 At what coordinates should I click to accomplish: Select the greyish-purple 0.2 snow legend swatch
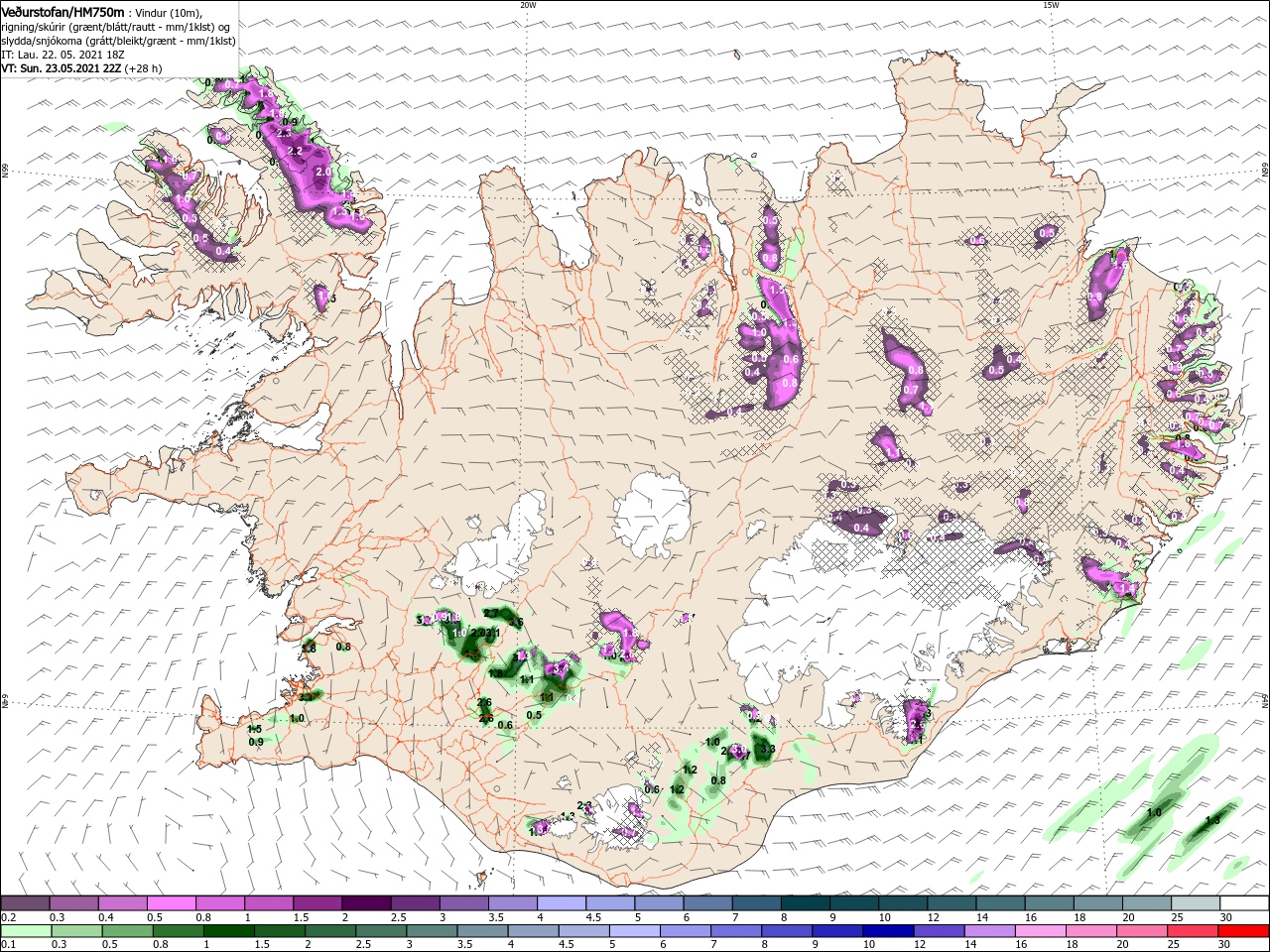click(x=26, y=903)
